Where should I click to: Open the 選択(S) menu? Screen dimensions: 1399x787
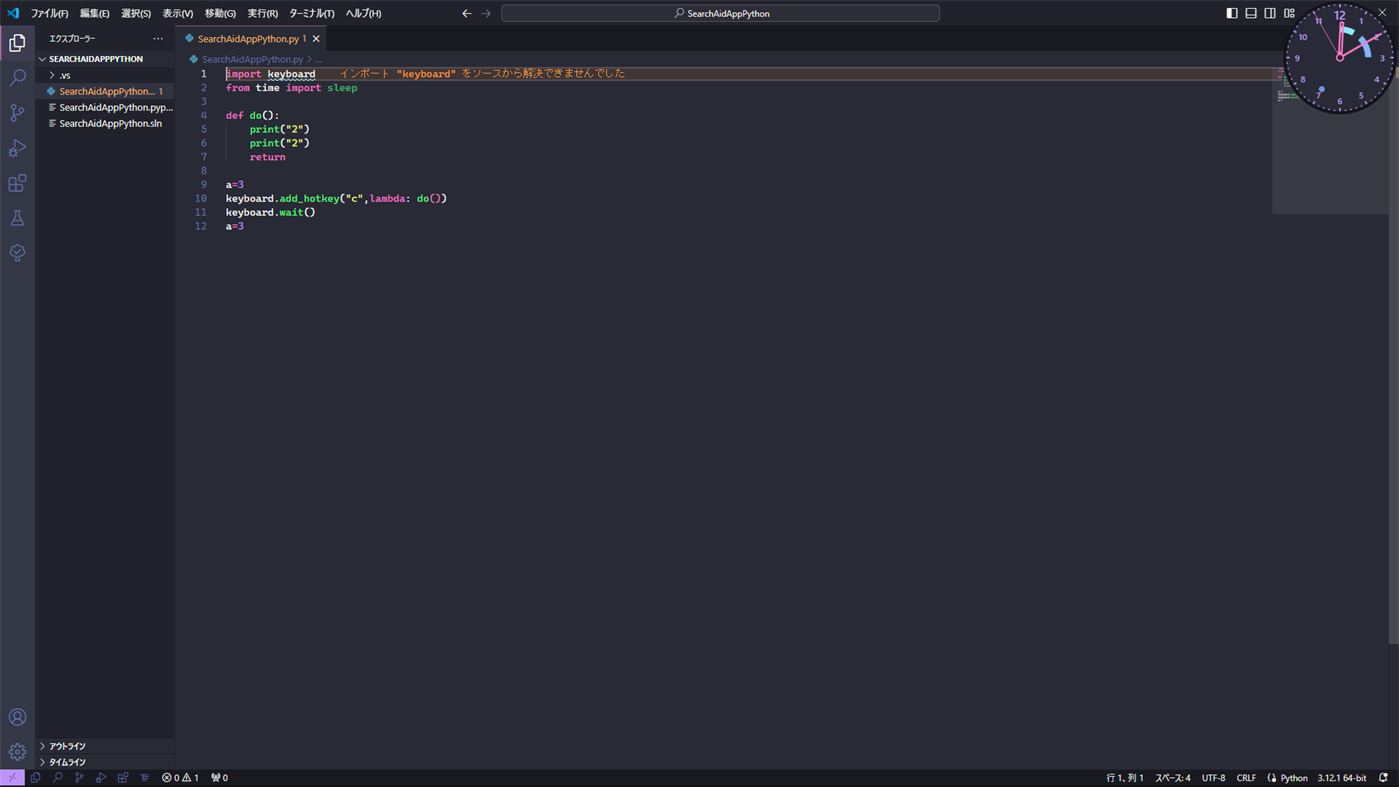coord(136,14)
